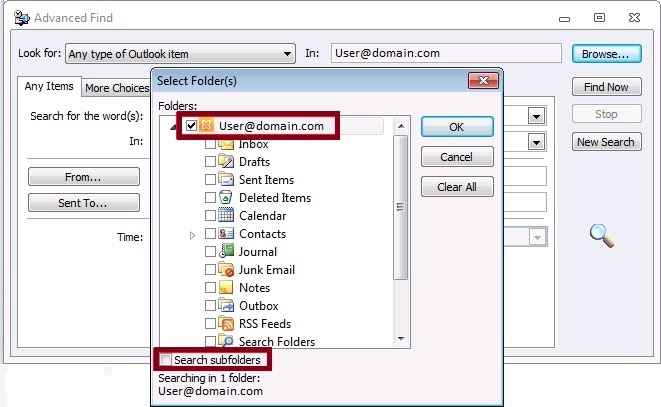Click the mailbox icon next to User@domain.com
This screenshot has width=661, height=407.
[x=206, y=125]
